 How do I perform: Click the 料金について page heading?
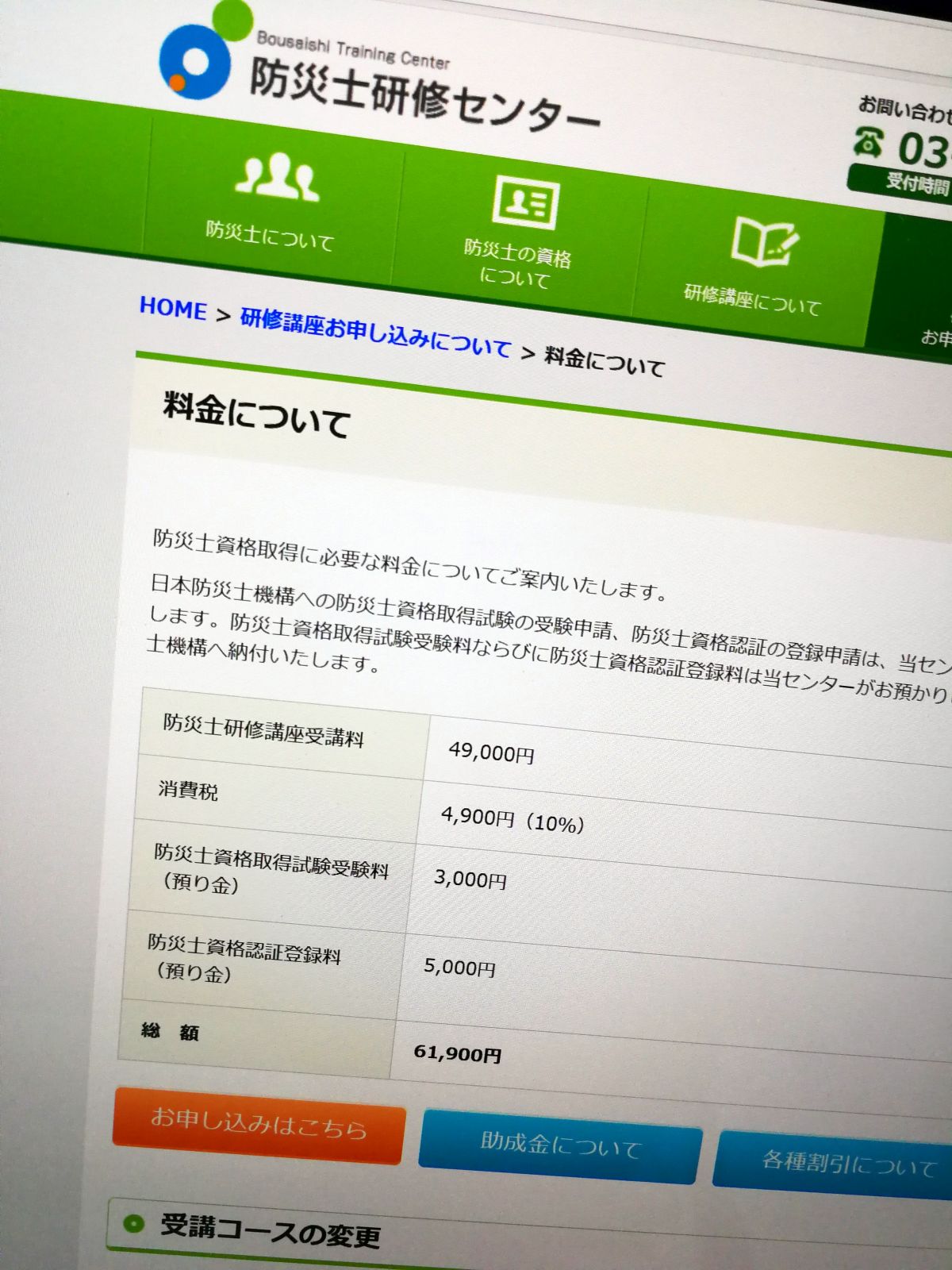point(256,414)
